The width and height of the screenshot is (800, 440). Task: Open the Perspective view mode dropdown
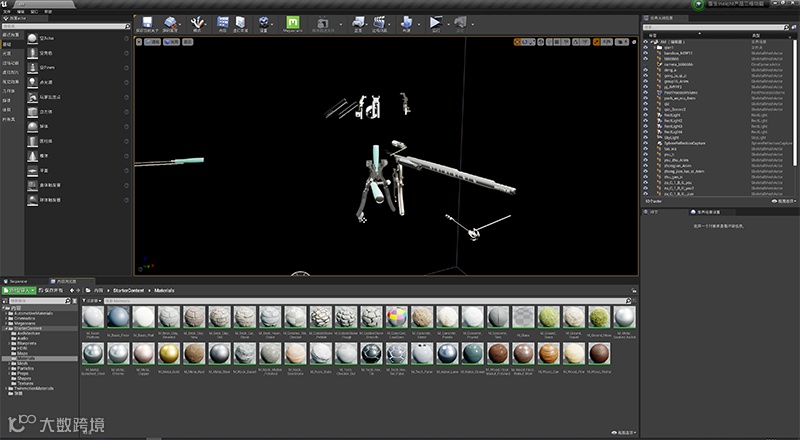(x=153, y=42)
